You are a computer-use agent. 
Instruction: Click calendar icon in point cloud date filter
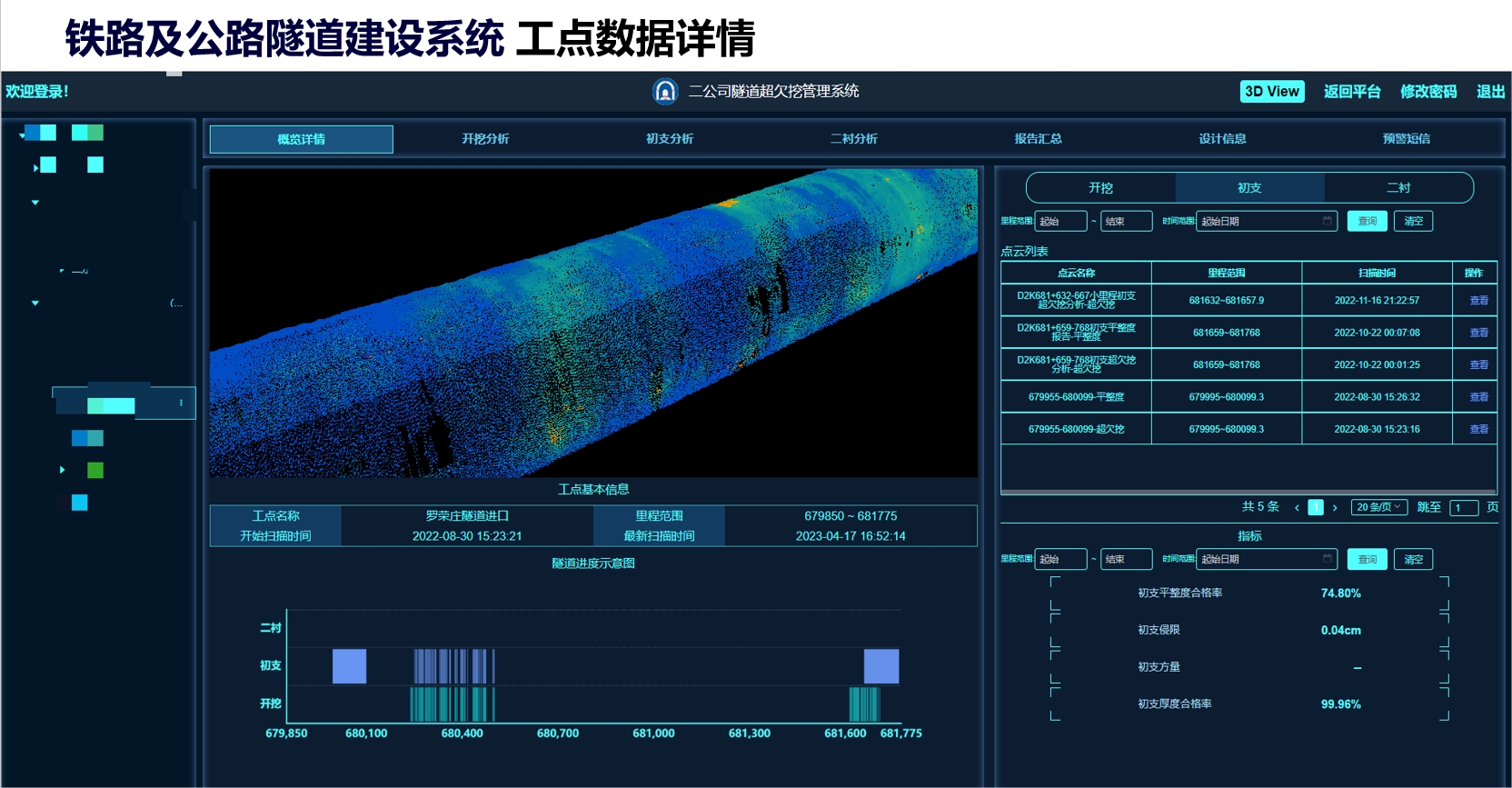pos(1327,221)
